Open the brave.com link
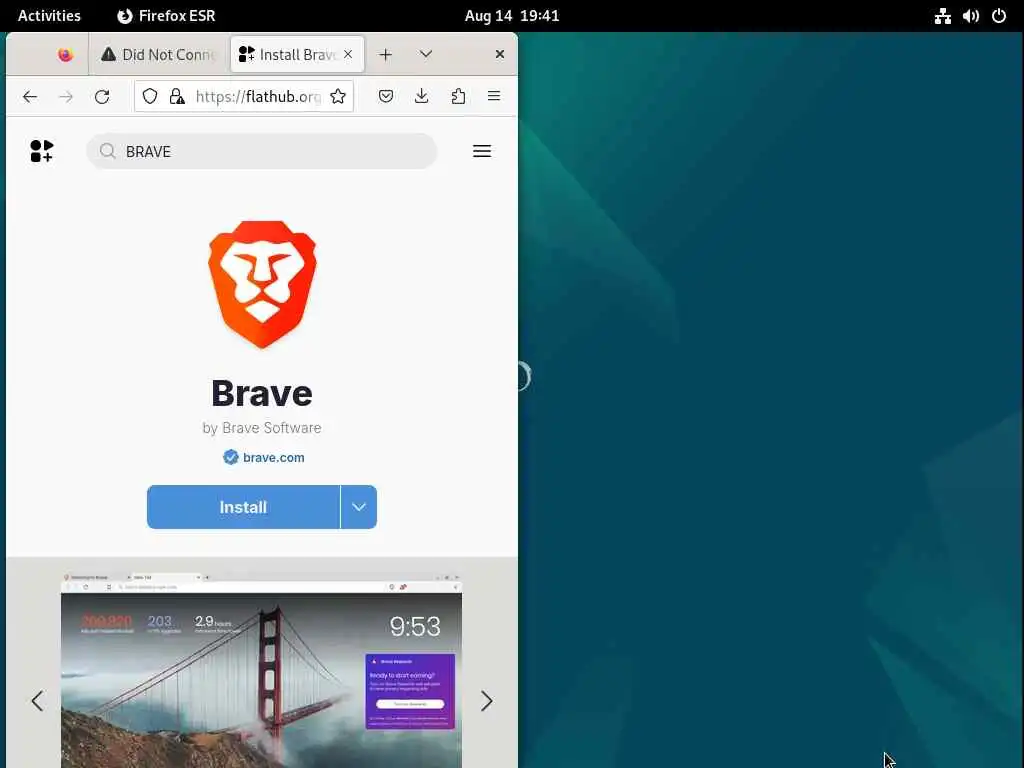 point(274,457)
